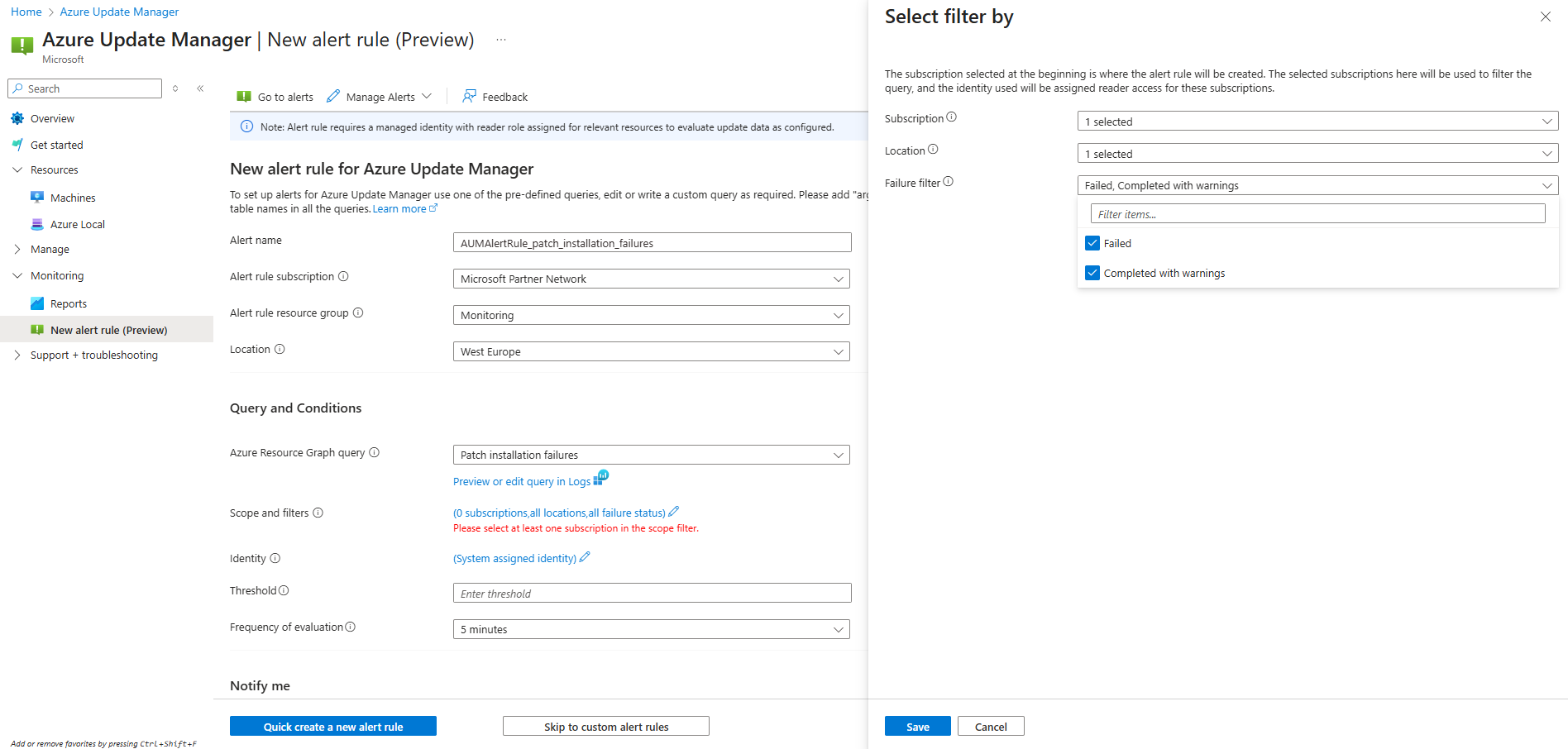The width and height of the screenshot is (1568, 749).
Task: Click the sidebar Search field
Action: (84, 88)
